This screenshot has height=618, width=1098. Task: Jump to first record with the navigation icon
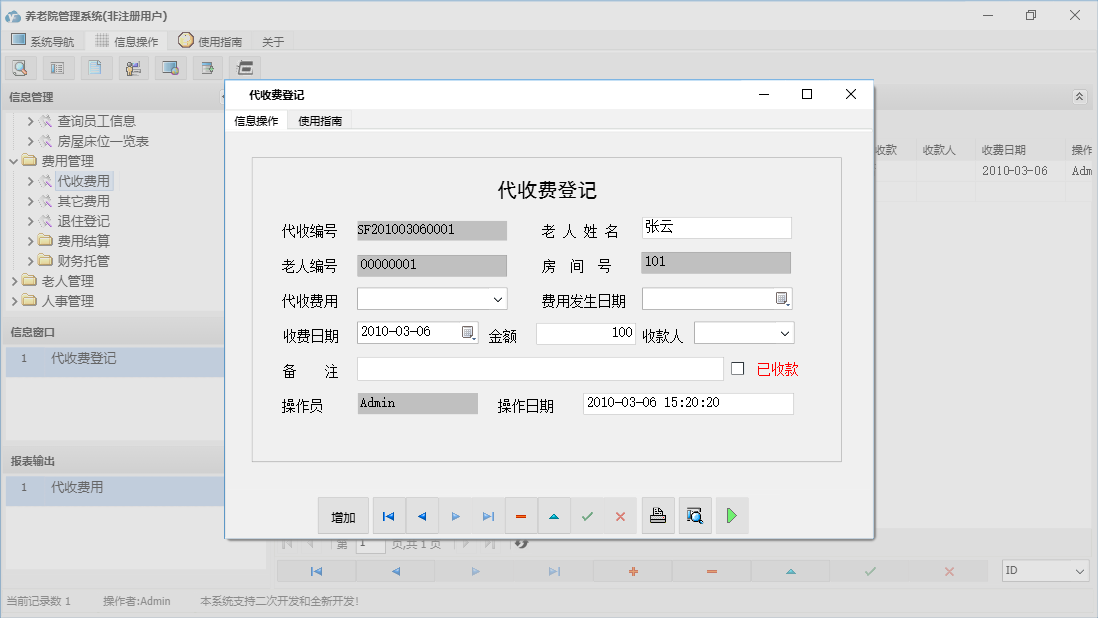(389, 515)
